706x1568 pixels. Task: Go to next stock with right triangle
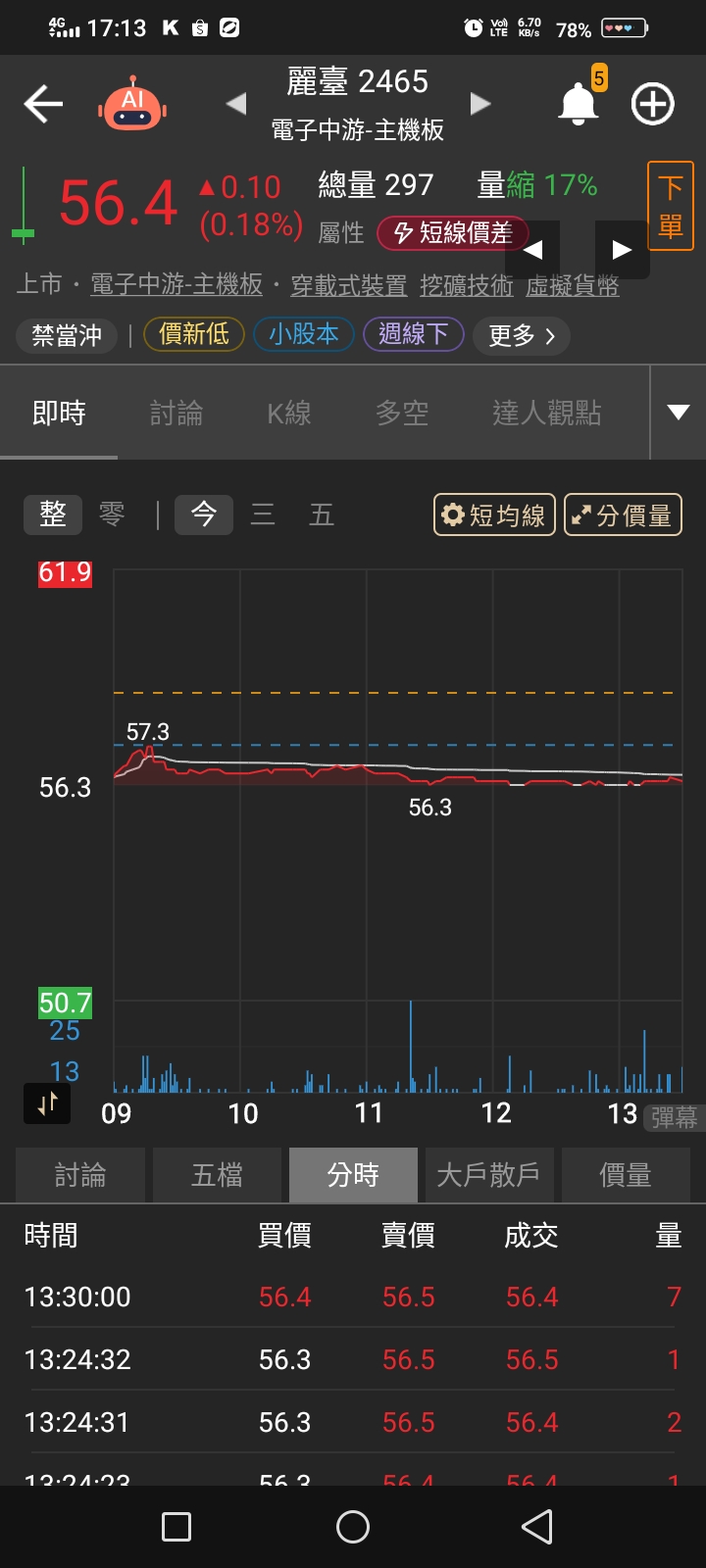pyautogui.click(x=479, y=103)
